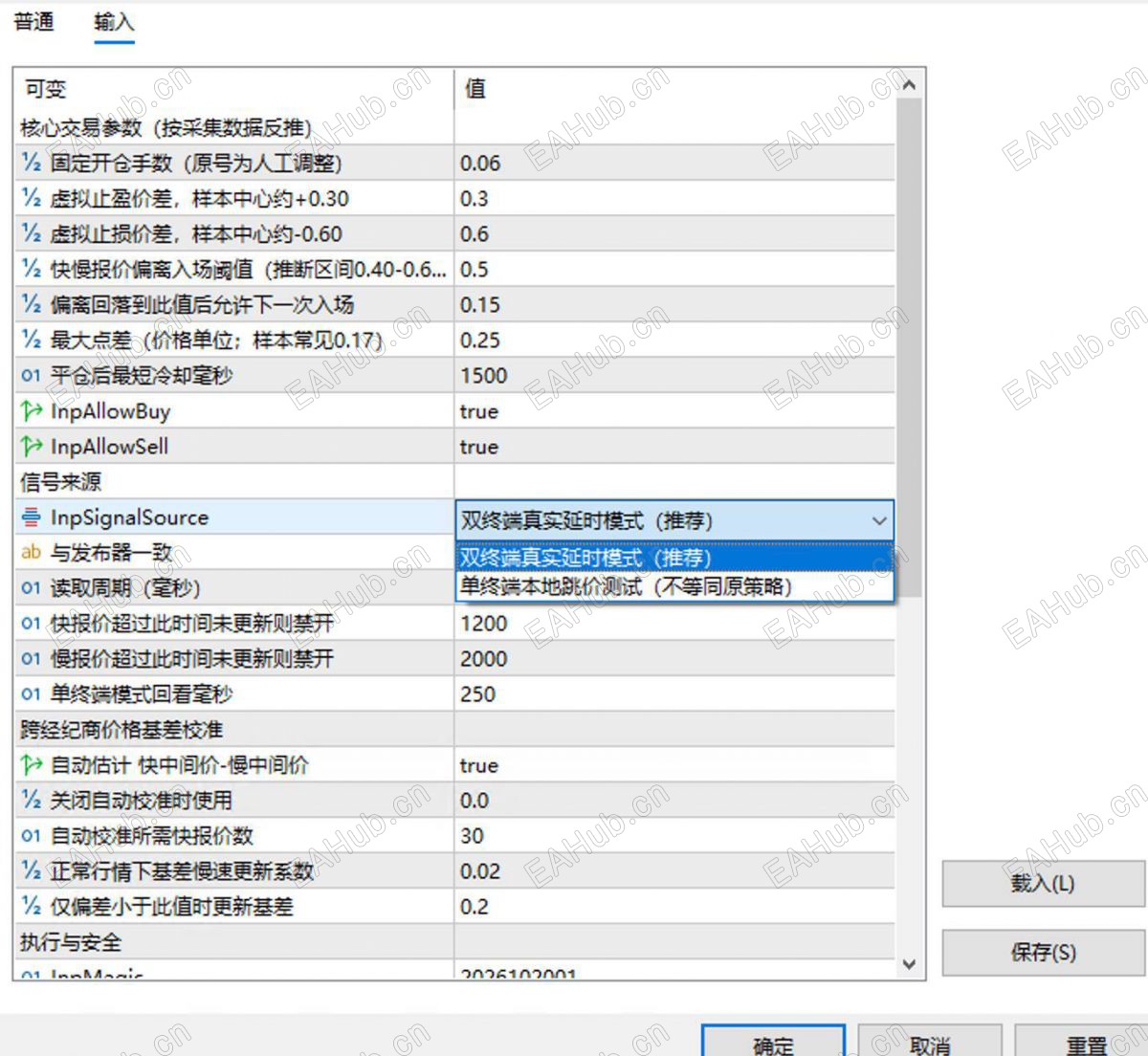
Task: Click the decimal-type icon beside 偏离回落到此值后允许下一次入场
Action: 31,305
